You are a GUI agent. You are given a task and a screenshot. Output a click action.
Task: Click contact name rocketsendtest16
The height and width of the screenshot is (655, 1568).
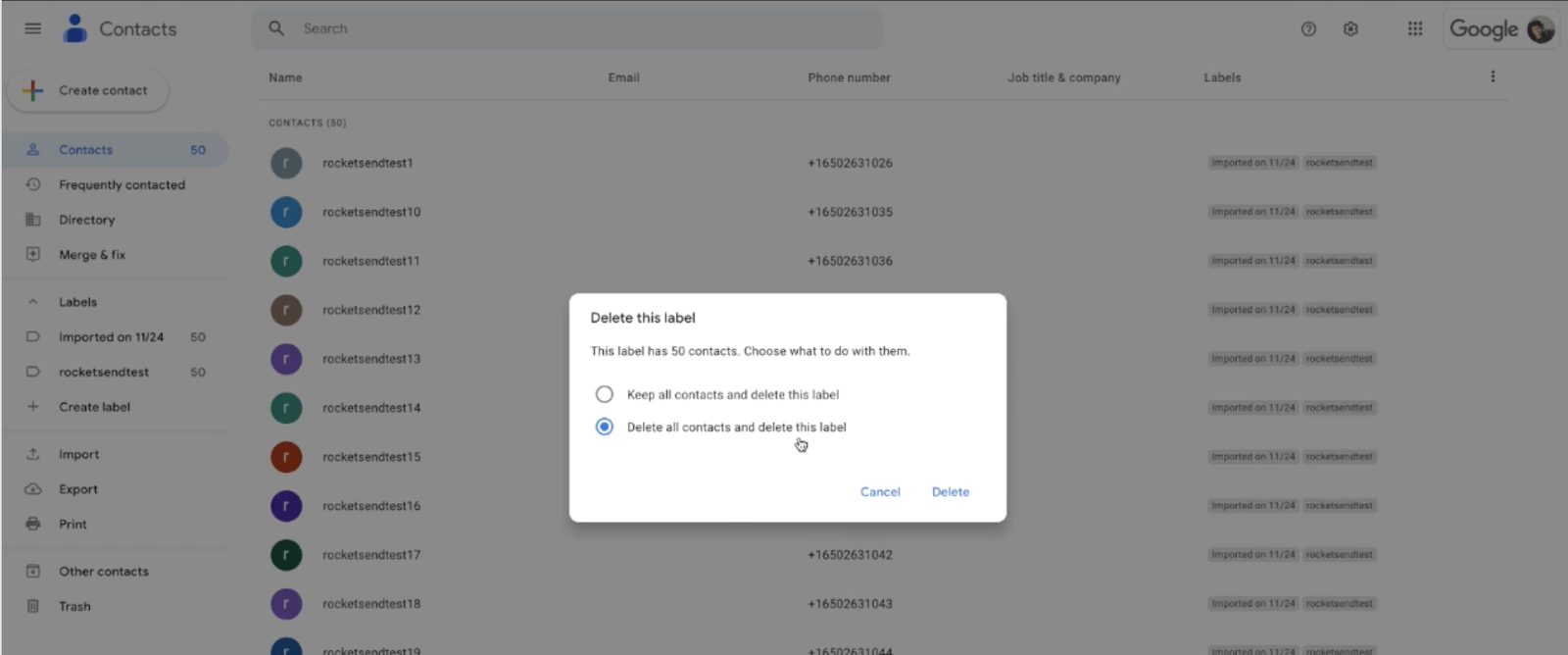(371, 506)
